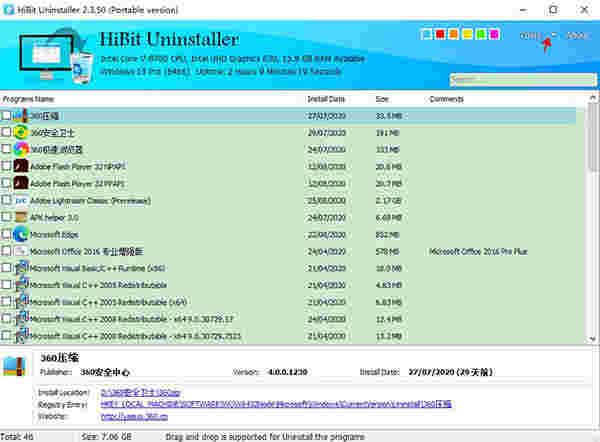Open the Install Location link for 360压缩
Viewport: 600px width, 442px height.
point(140,392)
